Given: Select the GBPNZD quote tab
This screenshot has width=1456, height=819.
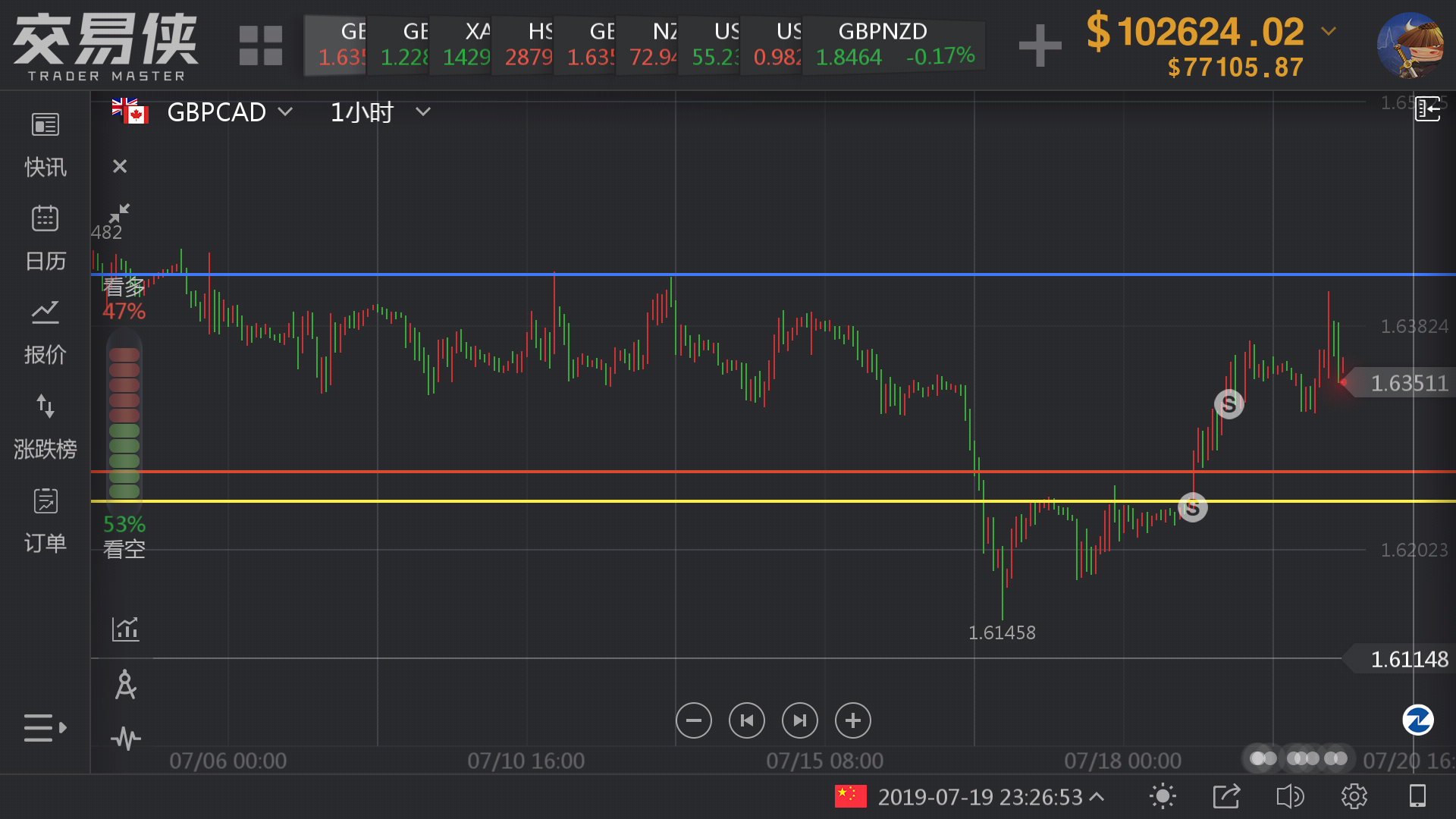Looking at the screenshot, I should pyautogui.click(x=893, y=44).
